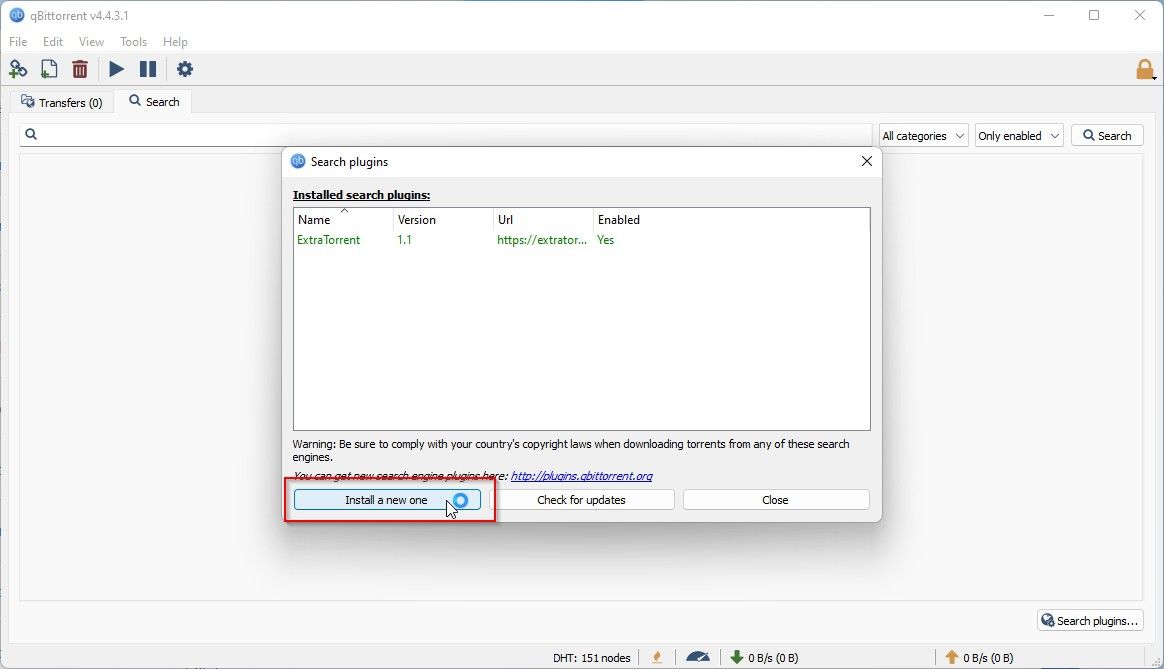Toggle alternative speed limits speedometer icon
This screenshot has height=669, width=1164.
698,657
